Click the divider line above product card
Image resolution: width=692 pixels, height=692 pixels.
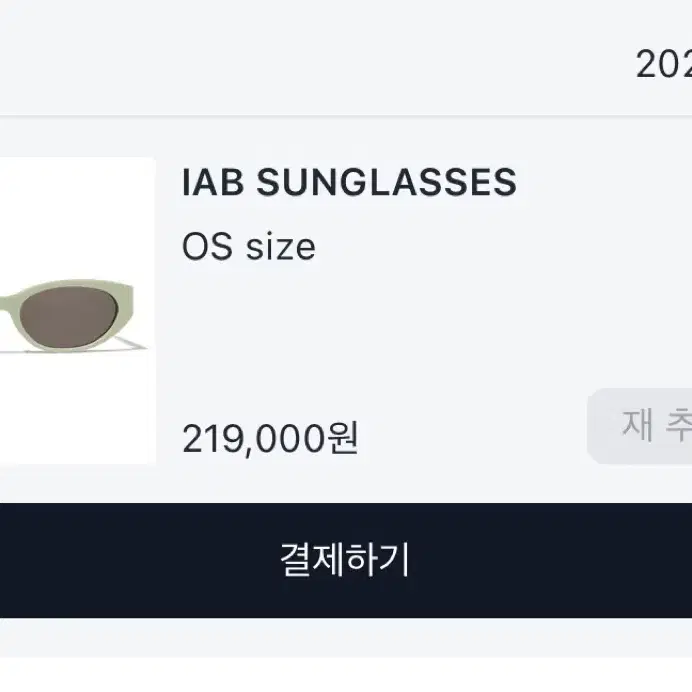click(346, 117)
